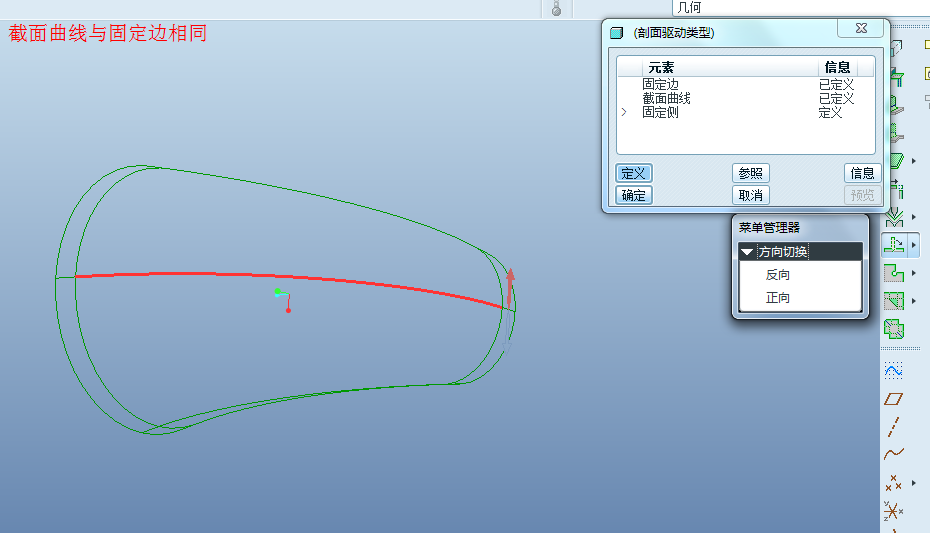Collapse the 方向切换 menu triangle

747,252
